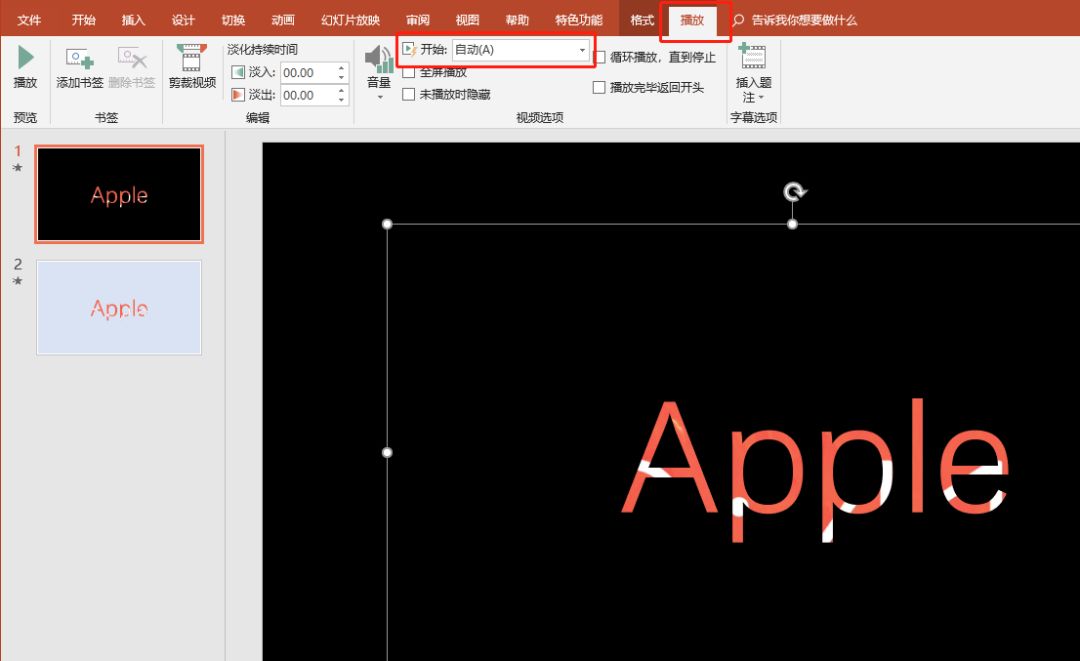The image size is (1080, 661).
Task: Click the top-left resize handle of video
Action: [387, 224]
